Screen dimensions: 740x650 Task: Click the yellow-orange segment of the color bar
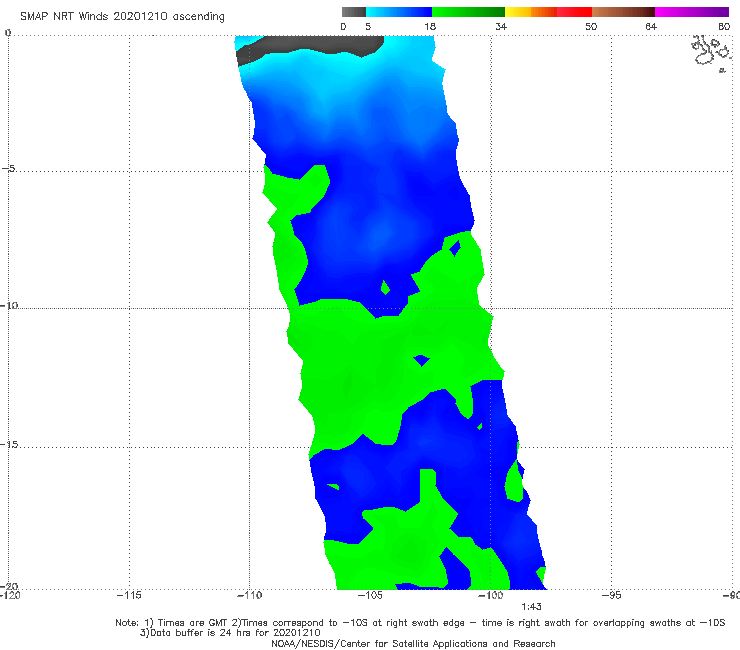[531, 12]
